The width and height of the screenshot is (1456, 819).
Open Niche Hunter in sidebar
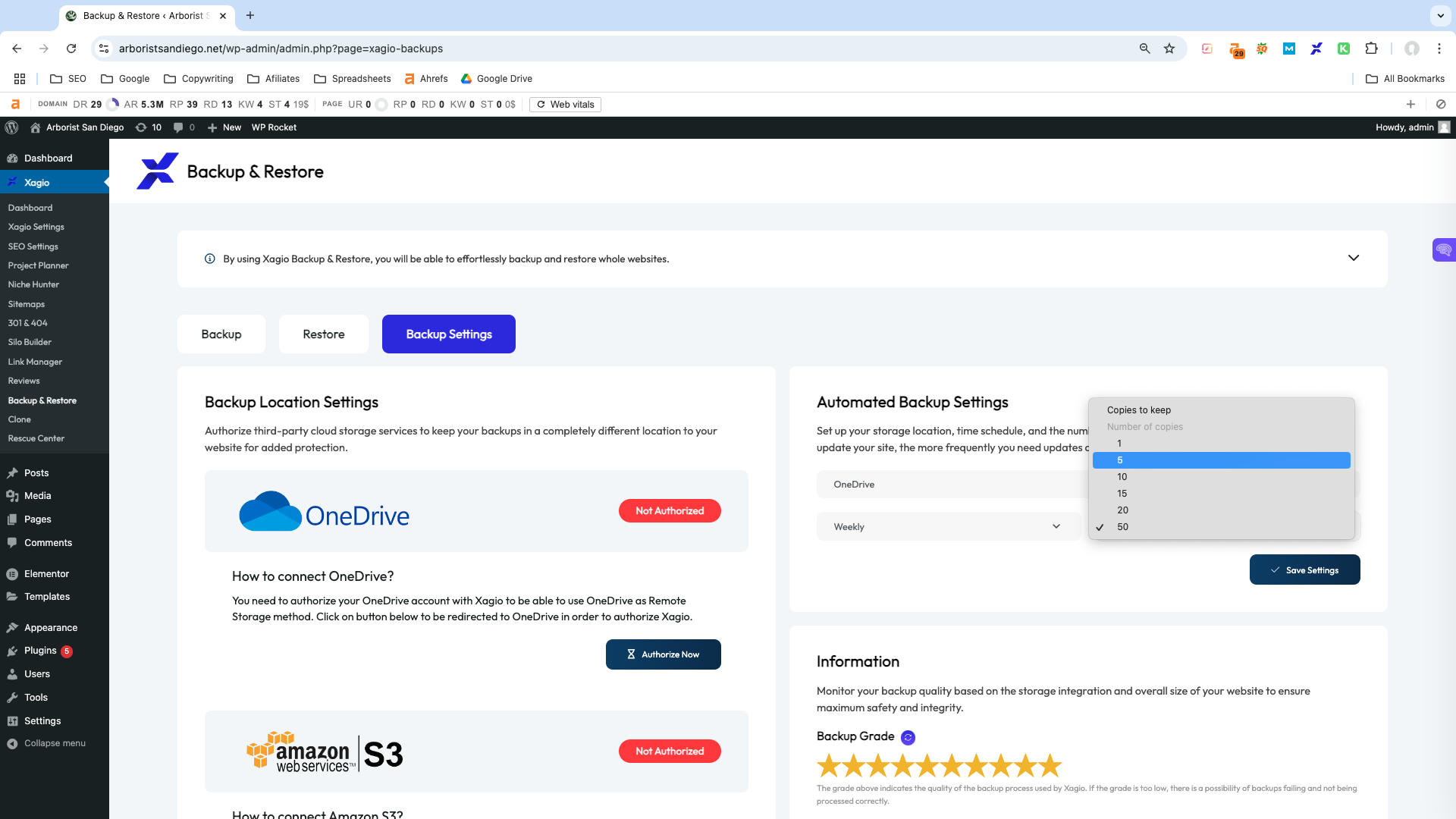click(x=33, y=284)
